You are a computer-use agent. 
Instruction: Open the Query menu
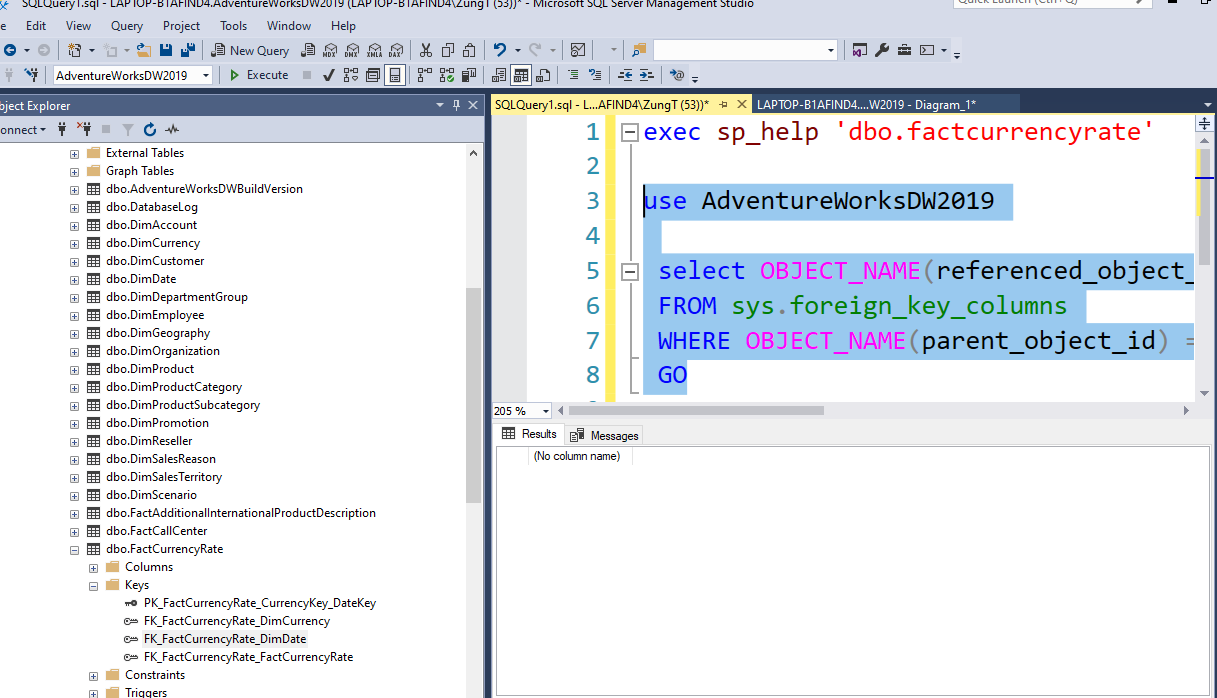point(127,26)
